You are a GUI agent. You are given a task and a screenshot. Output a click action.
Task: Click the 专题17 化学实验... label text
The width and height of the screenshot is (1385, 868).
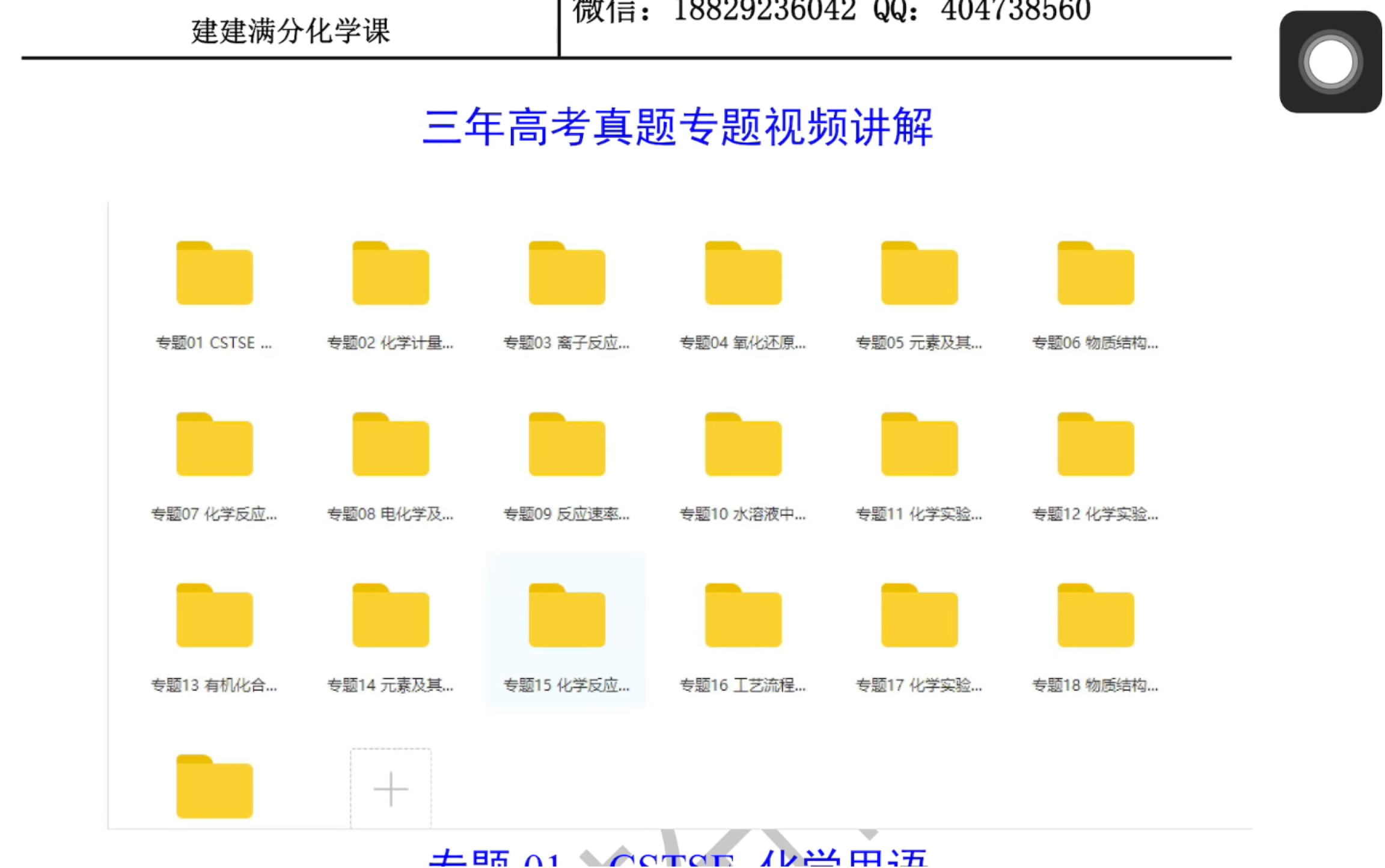pyautogui.click(x=919, y=685)
